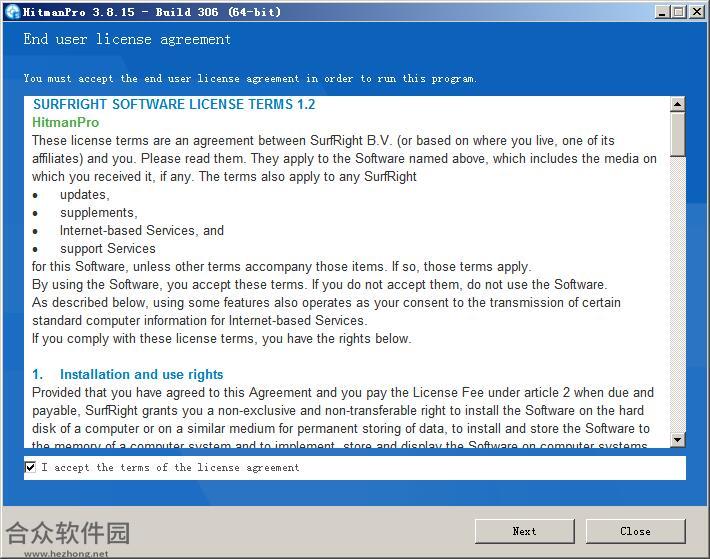The width and height of the screenshot is (710, 559).
Task: Click the 'By using the Software, you accept' line
Action: [319, 284]
